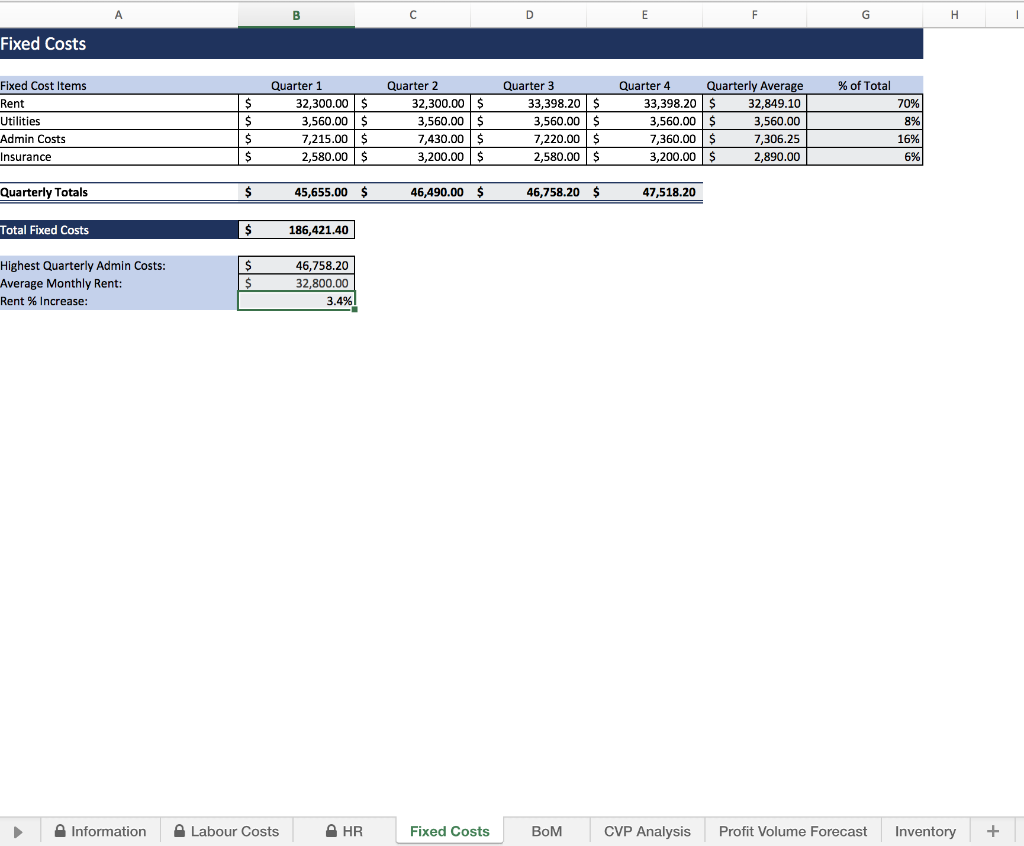Select the 70% of Total cell for Rent
Viewport: 1024px width, 846px height.
[x=864, y=103]
